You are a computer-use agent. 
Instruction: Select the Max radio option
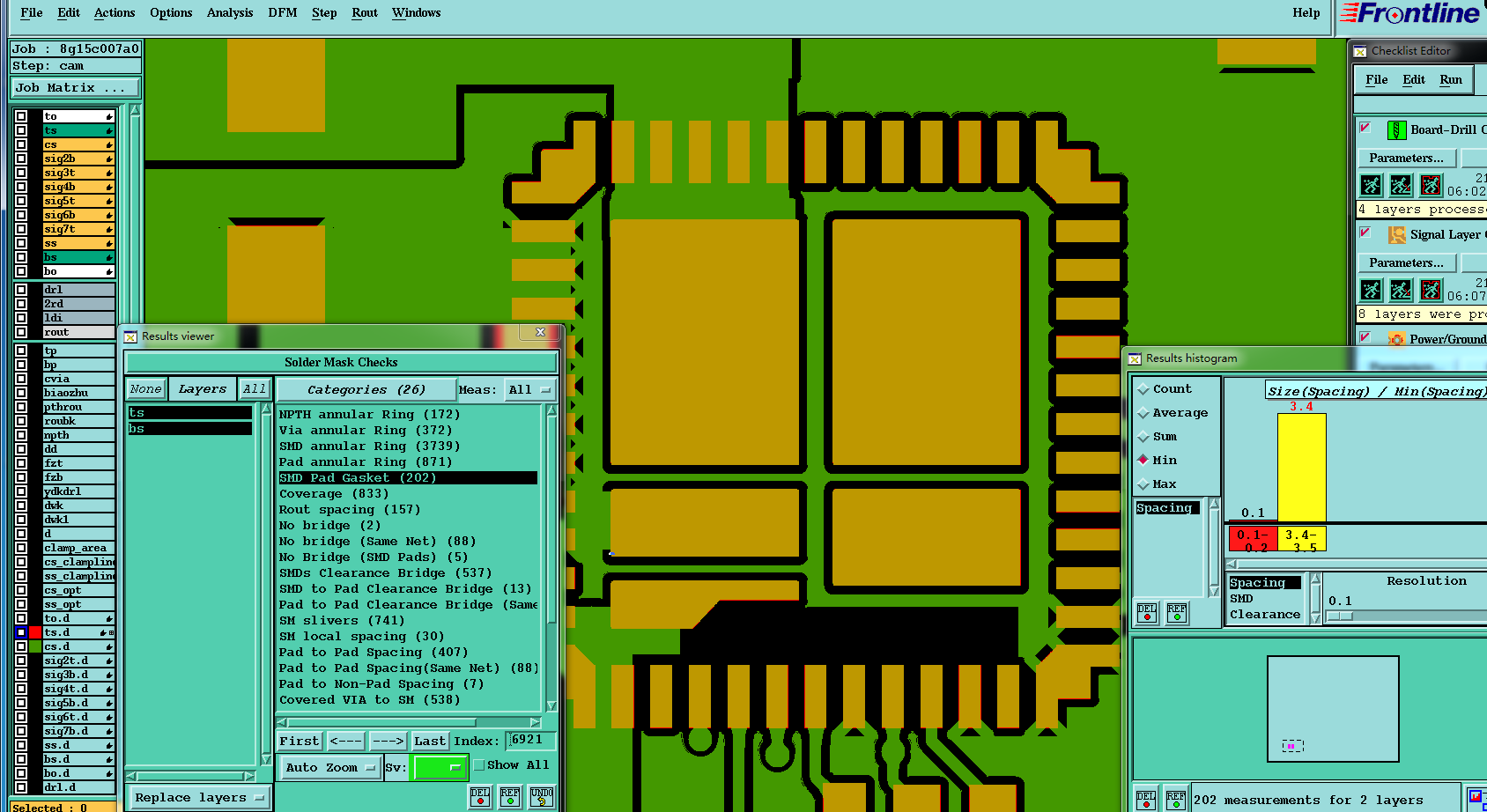[1143, 484]
